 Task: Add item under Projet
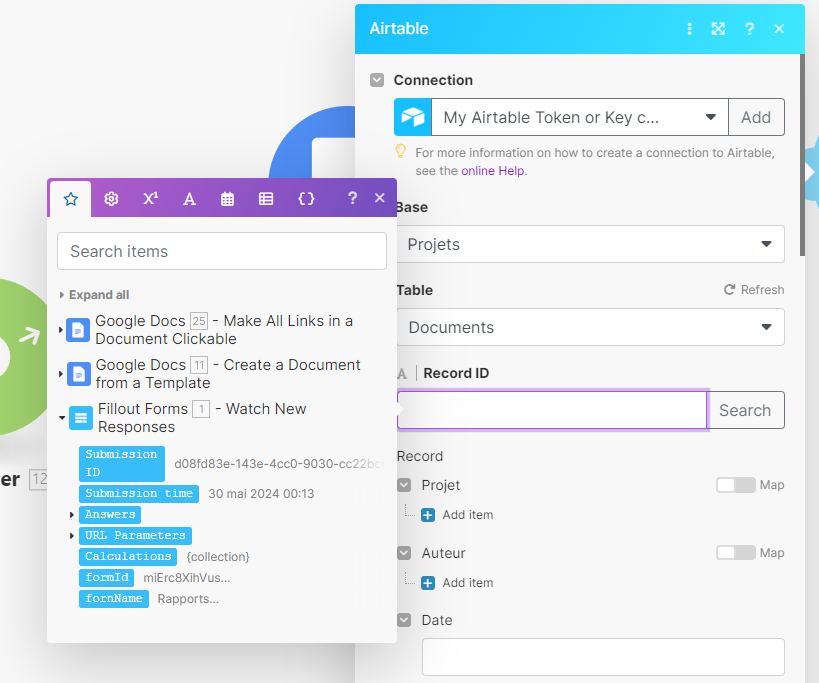[457, 515]
